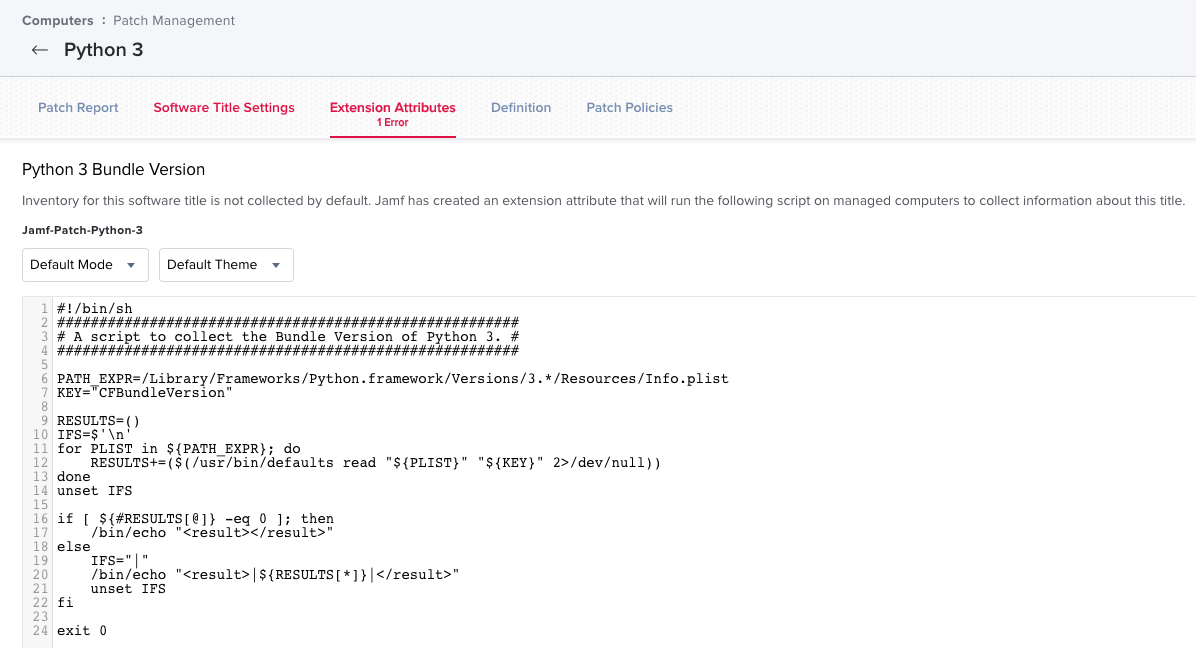Click the KEY="CFBundleVersion" line
The width and height of the screenshot is (1196, 648).
145,393
